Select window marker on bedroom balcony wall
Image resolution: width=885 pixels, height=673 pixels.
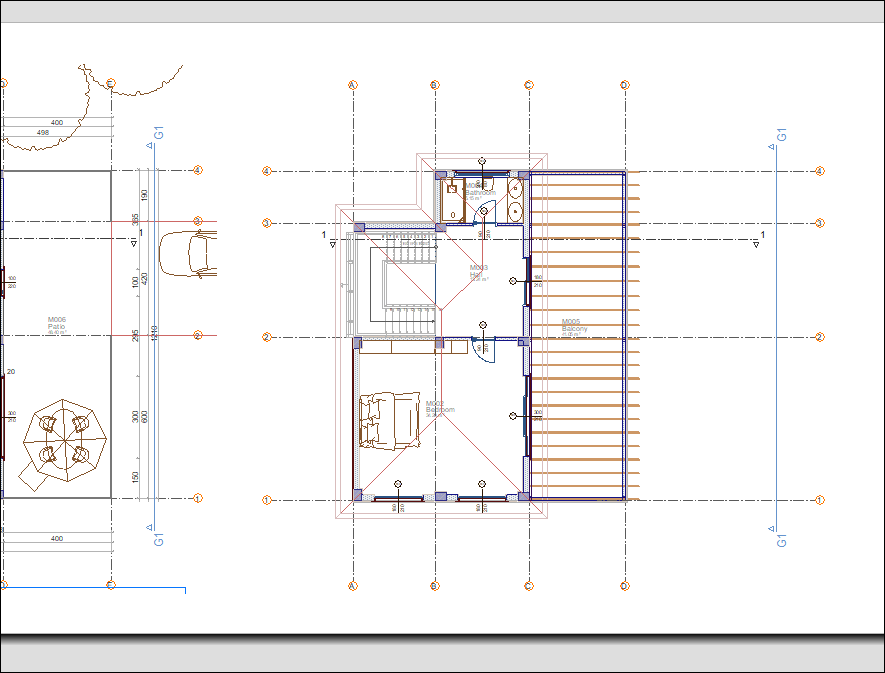click(x=513, y=416)
